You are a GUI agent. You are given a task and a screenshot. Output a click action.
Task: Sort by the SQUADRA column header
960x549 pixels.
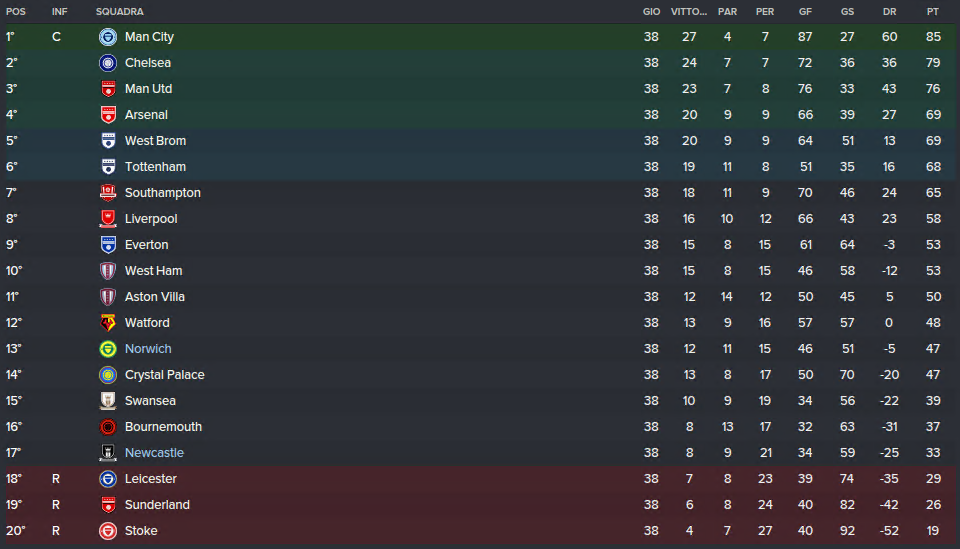[119, 12]
